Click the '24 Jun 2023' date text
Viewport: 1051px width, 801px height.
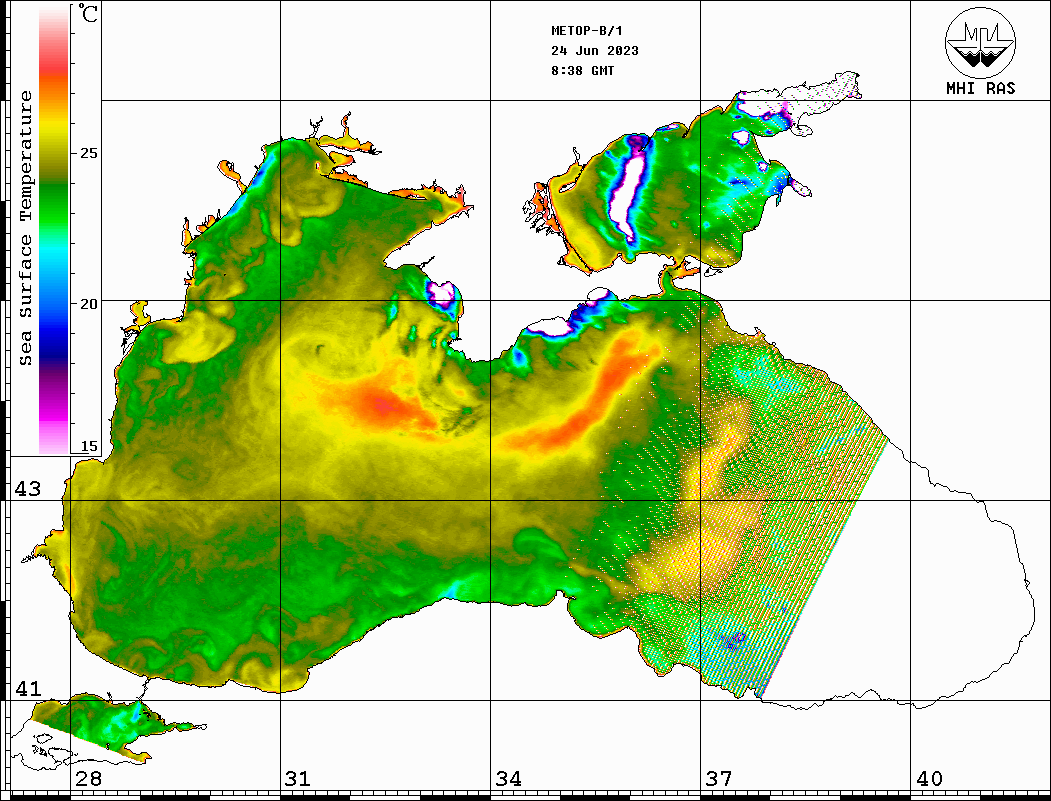[x=595, y=51]
